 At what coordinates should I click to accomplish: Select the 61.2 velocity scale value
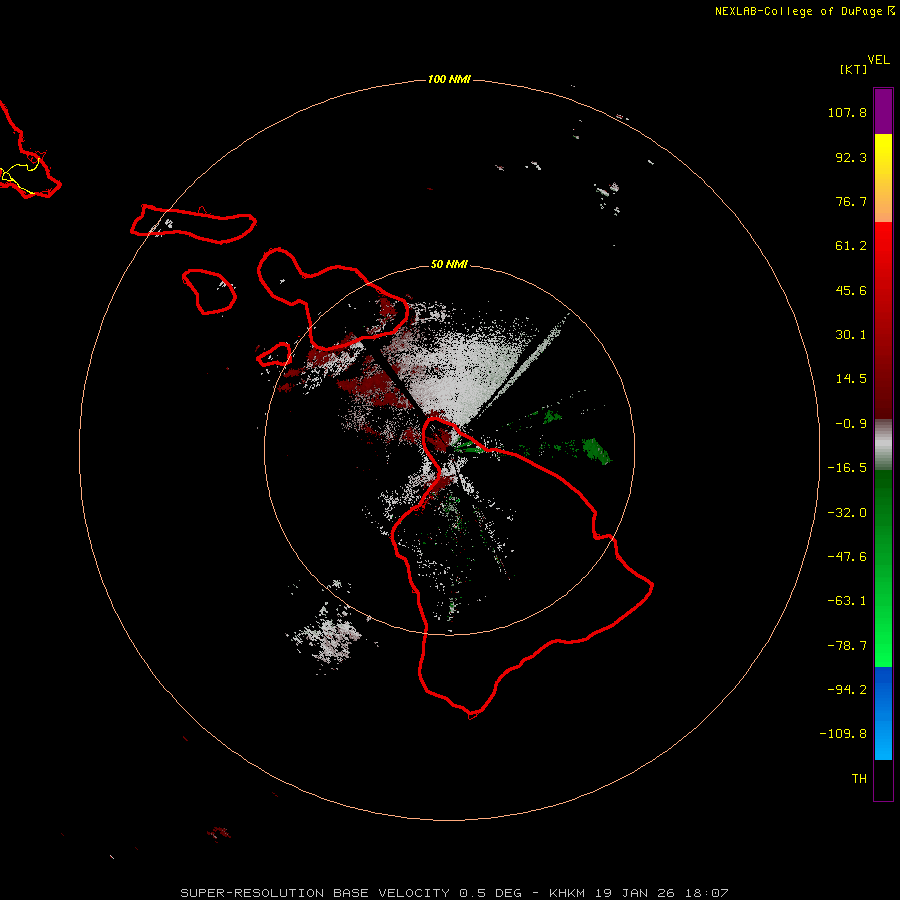851,246
